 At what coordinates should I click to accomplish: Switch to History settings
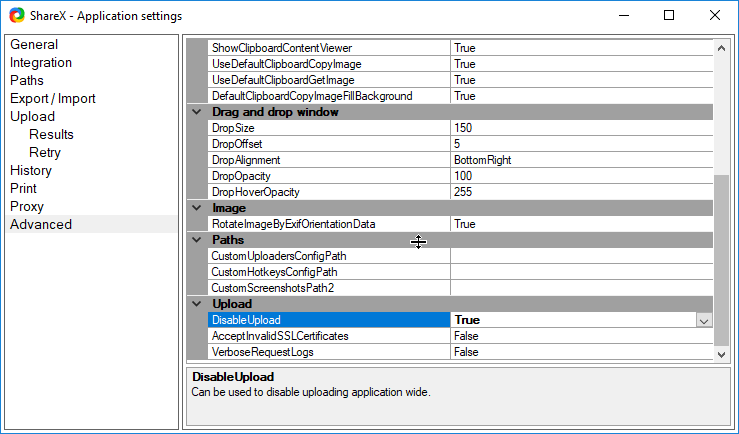[x=31, y=170]
